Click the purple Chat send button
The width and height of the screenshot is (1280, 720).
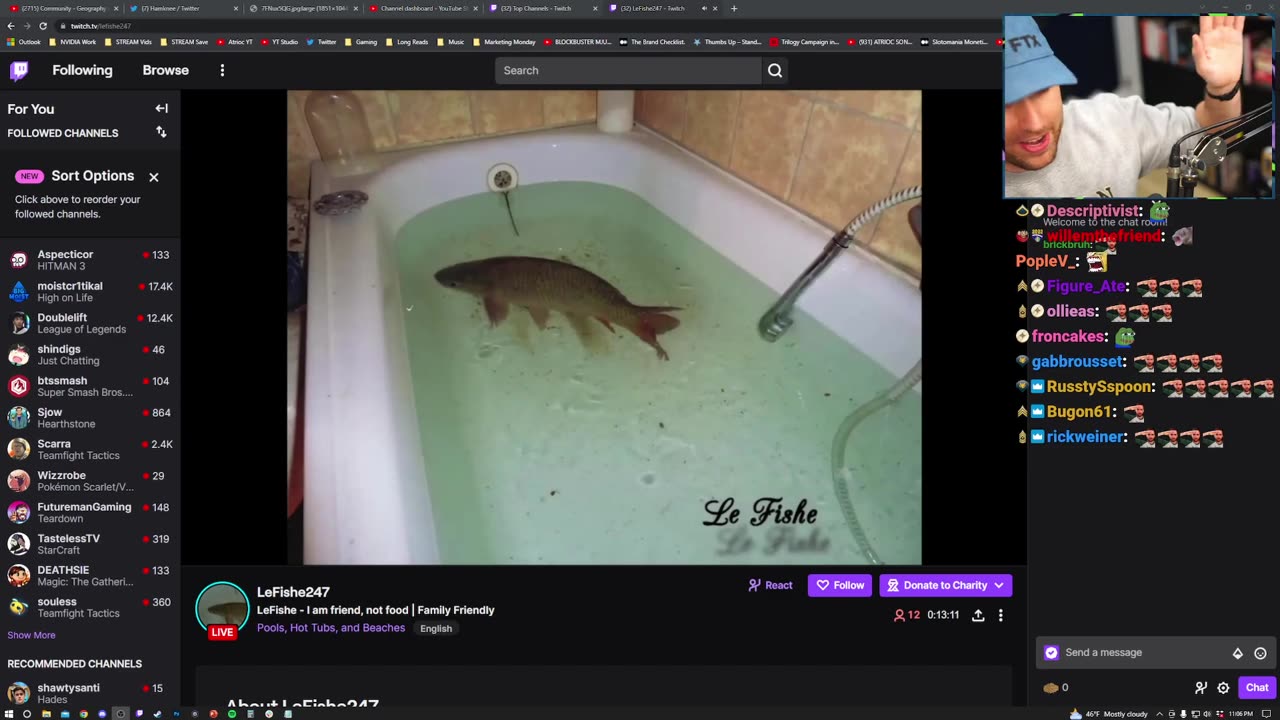[x=1257, y=688]
